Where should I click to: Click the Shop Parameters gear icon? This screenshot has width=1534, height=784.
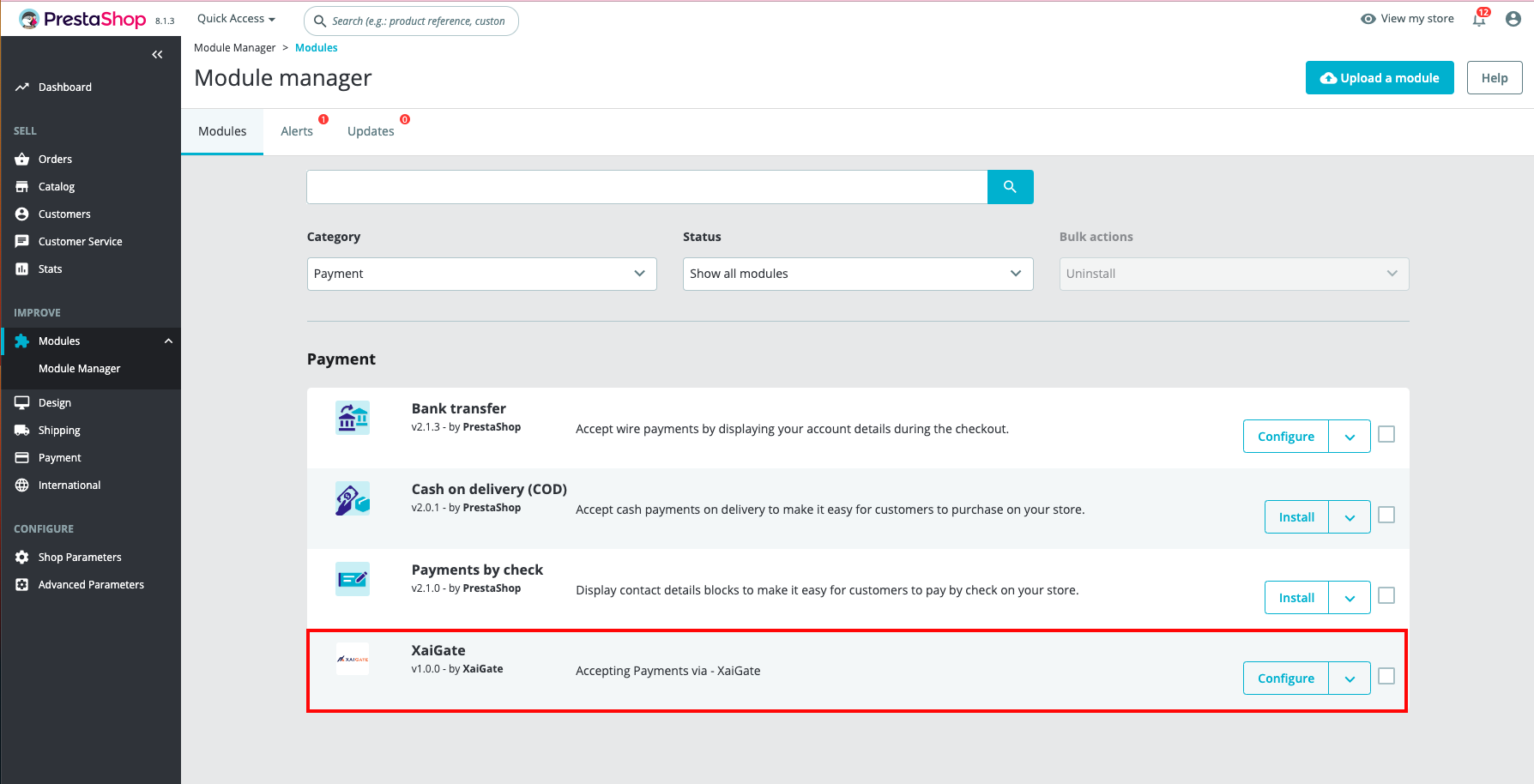click(x=22, y=557)
